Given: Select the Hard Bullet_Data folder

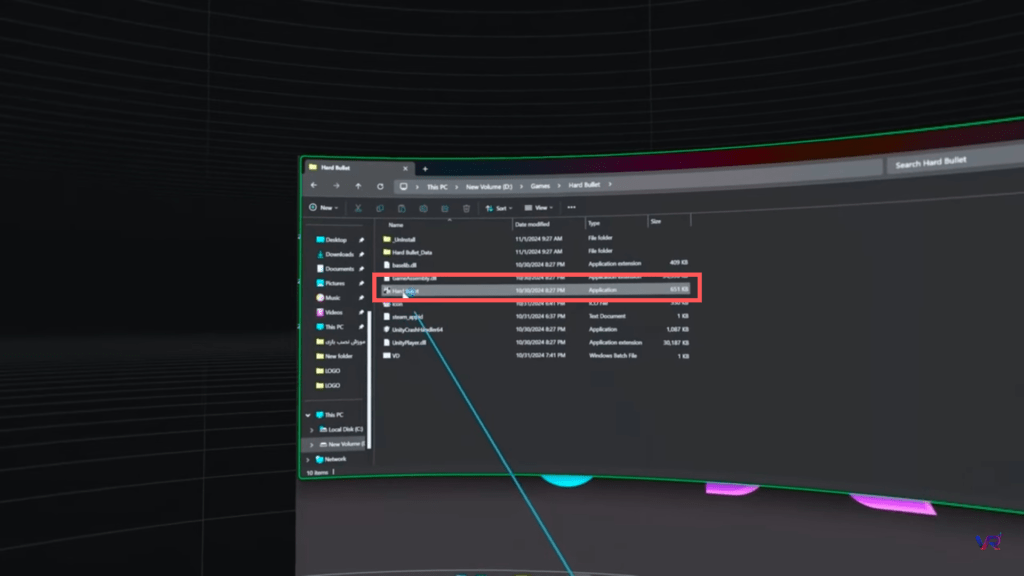Looking at the screenshot, I should pyautogui.click(x=412, y=252).
